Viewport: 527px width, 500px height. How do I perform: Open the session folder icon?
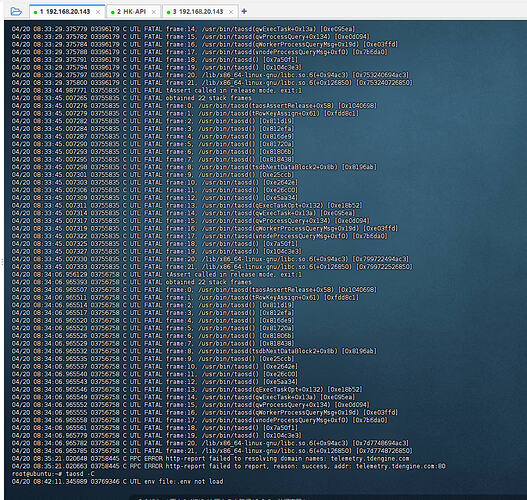(16, 11)
